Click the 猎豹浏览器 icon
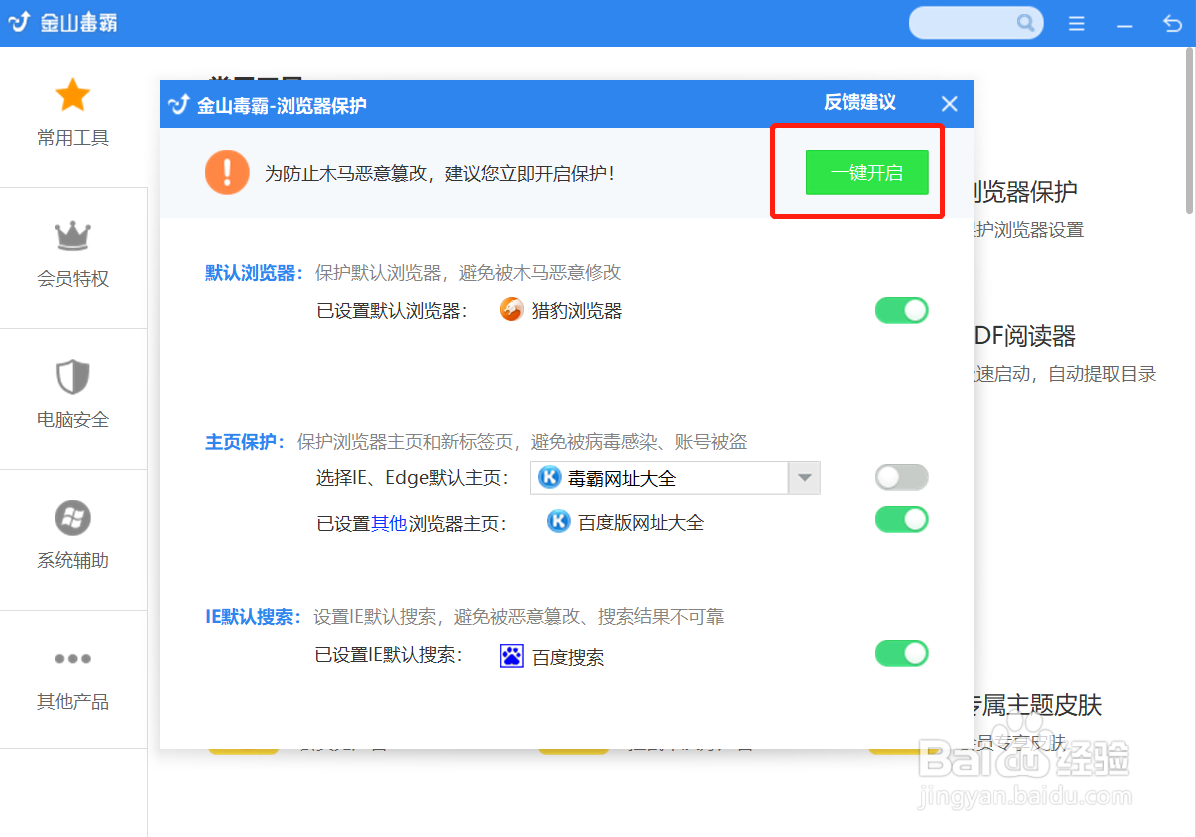 point(512,310)
